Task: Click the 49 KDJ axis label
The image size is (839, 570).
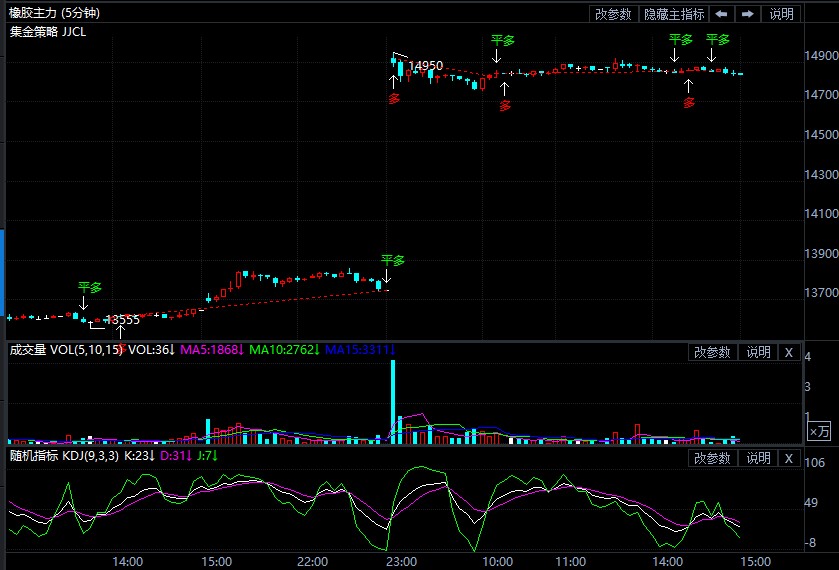Action: pos(811,503)
